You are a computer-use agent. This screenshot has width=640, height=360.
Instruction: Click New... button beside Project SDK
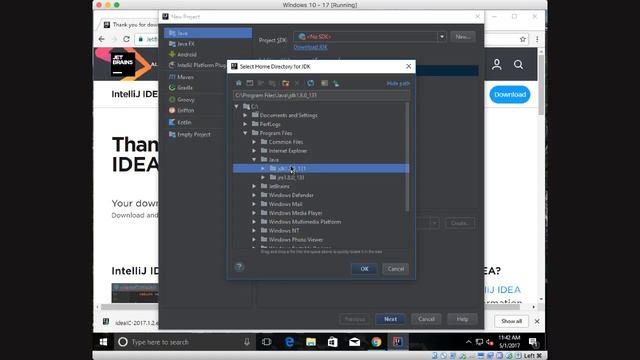[463, 37]
